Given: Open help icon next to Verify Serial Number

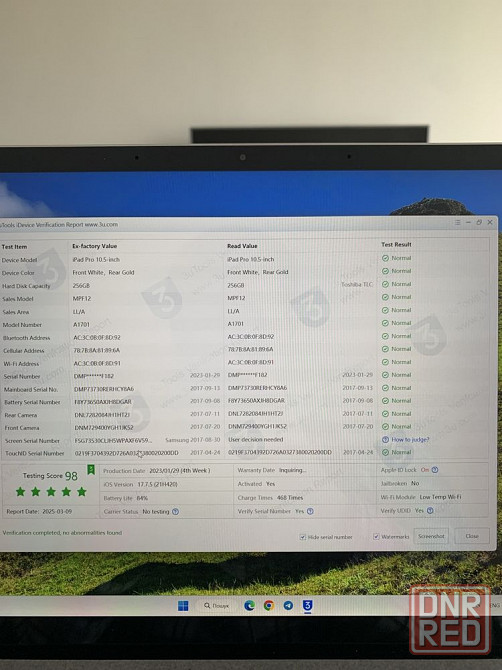Looking at the screenshot, I should point(310,511).
